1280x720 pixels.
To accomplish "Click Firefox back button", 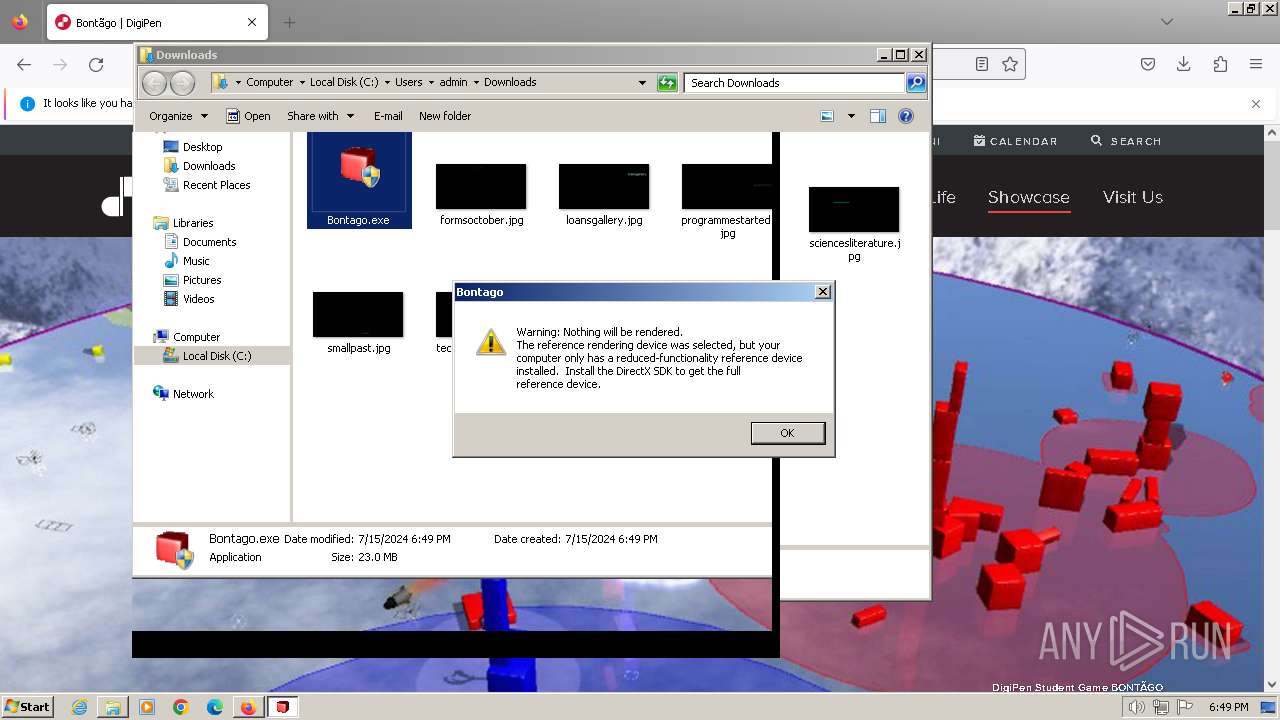I will pyautogui.click(x=24, y=64).
